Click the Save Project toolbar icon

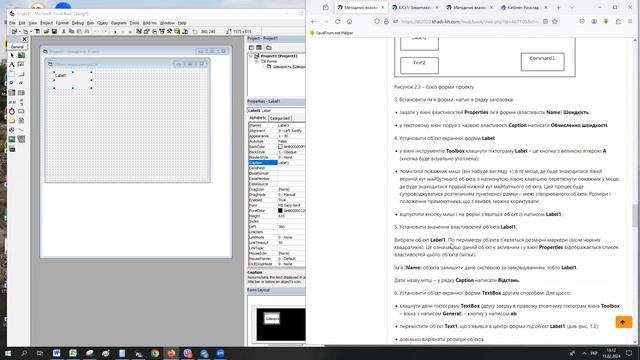(54, 31)
